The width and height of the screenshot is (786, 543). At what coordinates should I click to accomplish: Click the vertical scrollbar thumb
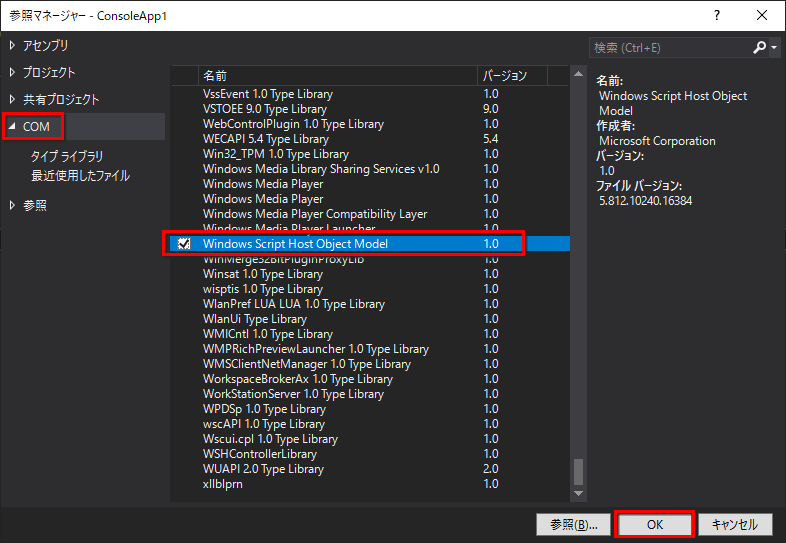(578, 472)
